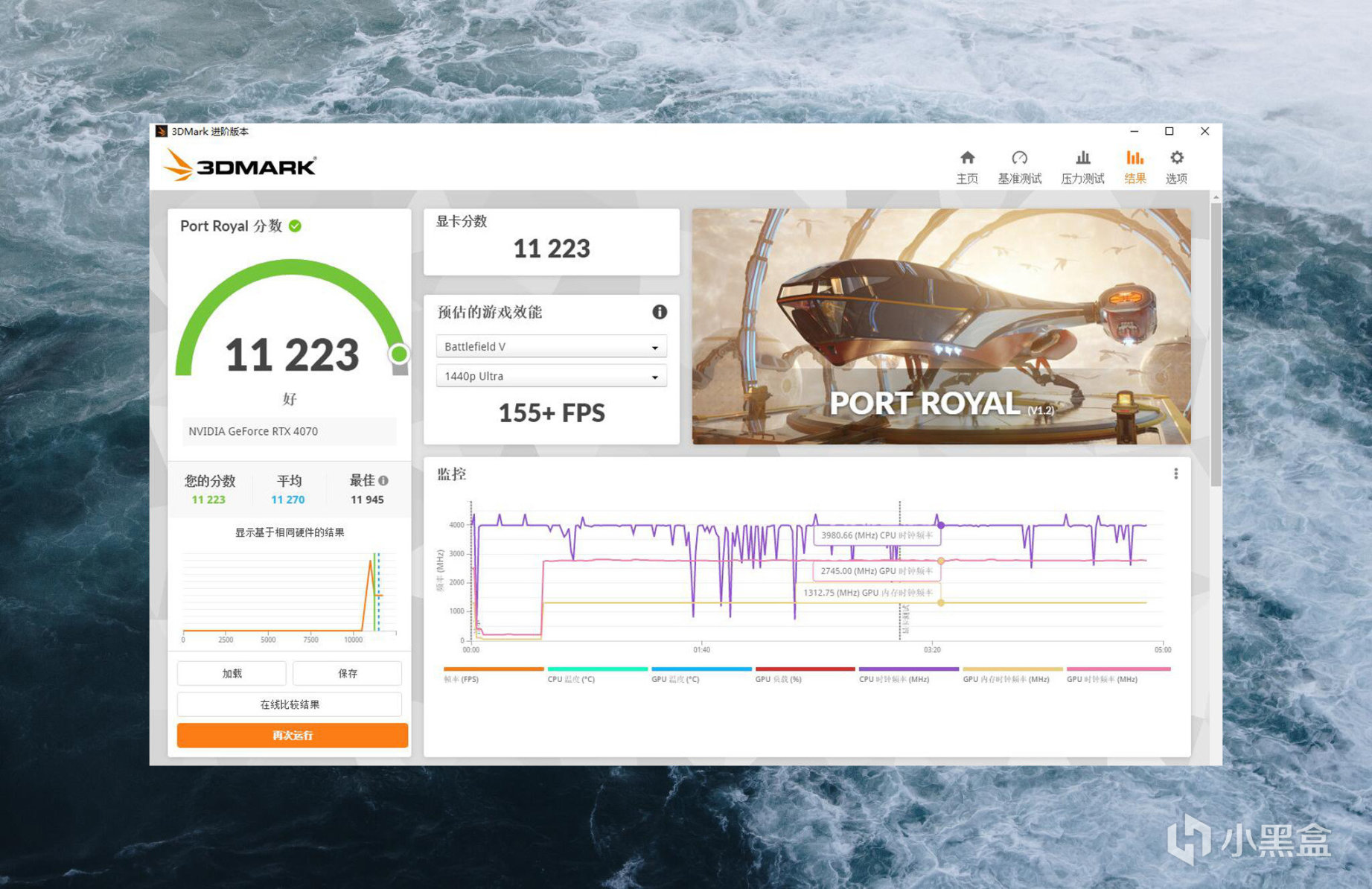Expand the Battlefield V game dropdown
The height and width of the screenshot is (889, 1372).
(x=551, y=346)
